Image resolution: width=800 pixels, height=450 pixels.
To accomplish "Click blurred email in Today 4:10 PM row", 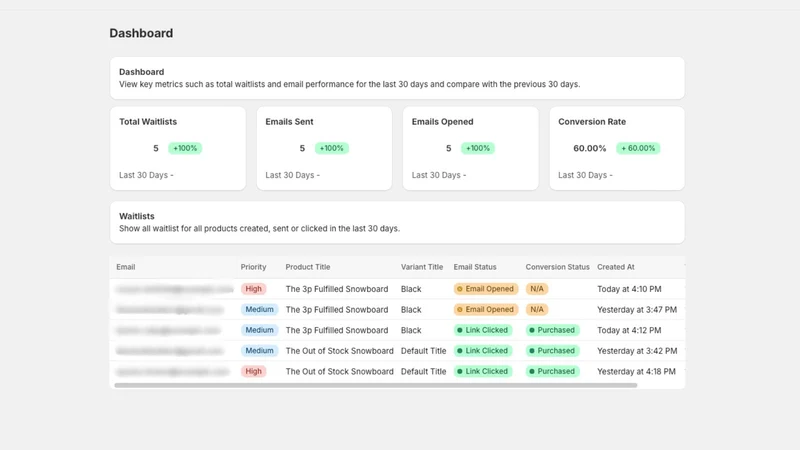I will (174, 289).
